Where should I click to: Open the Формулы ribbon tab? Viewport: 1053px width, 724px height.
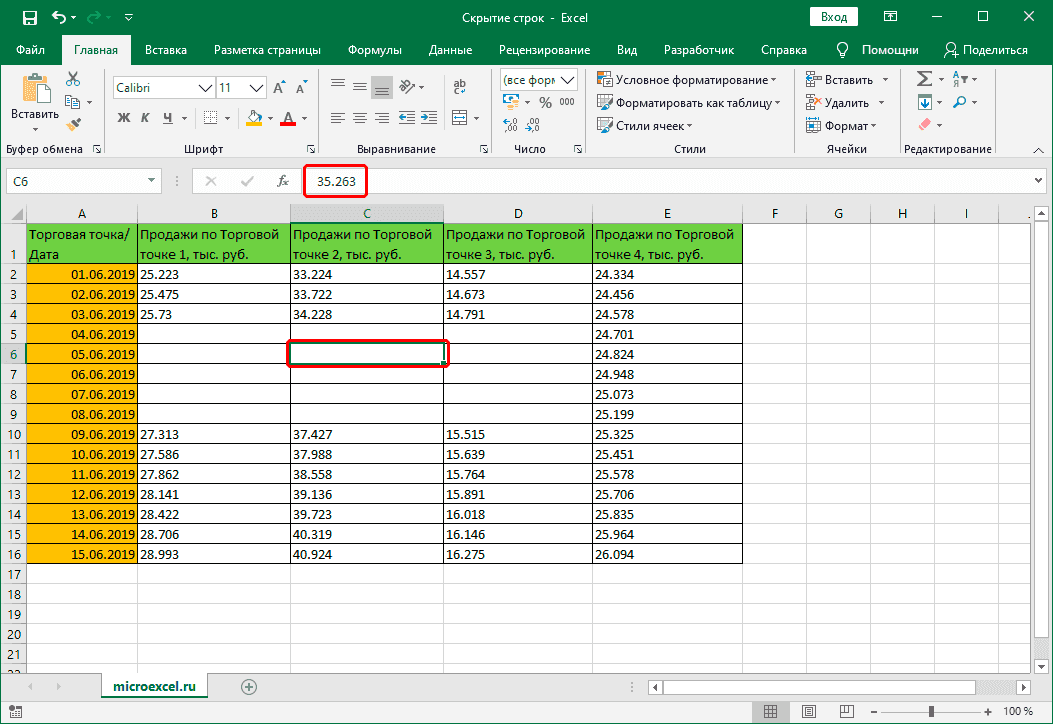[375, 50]
